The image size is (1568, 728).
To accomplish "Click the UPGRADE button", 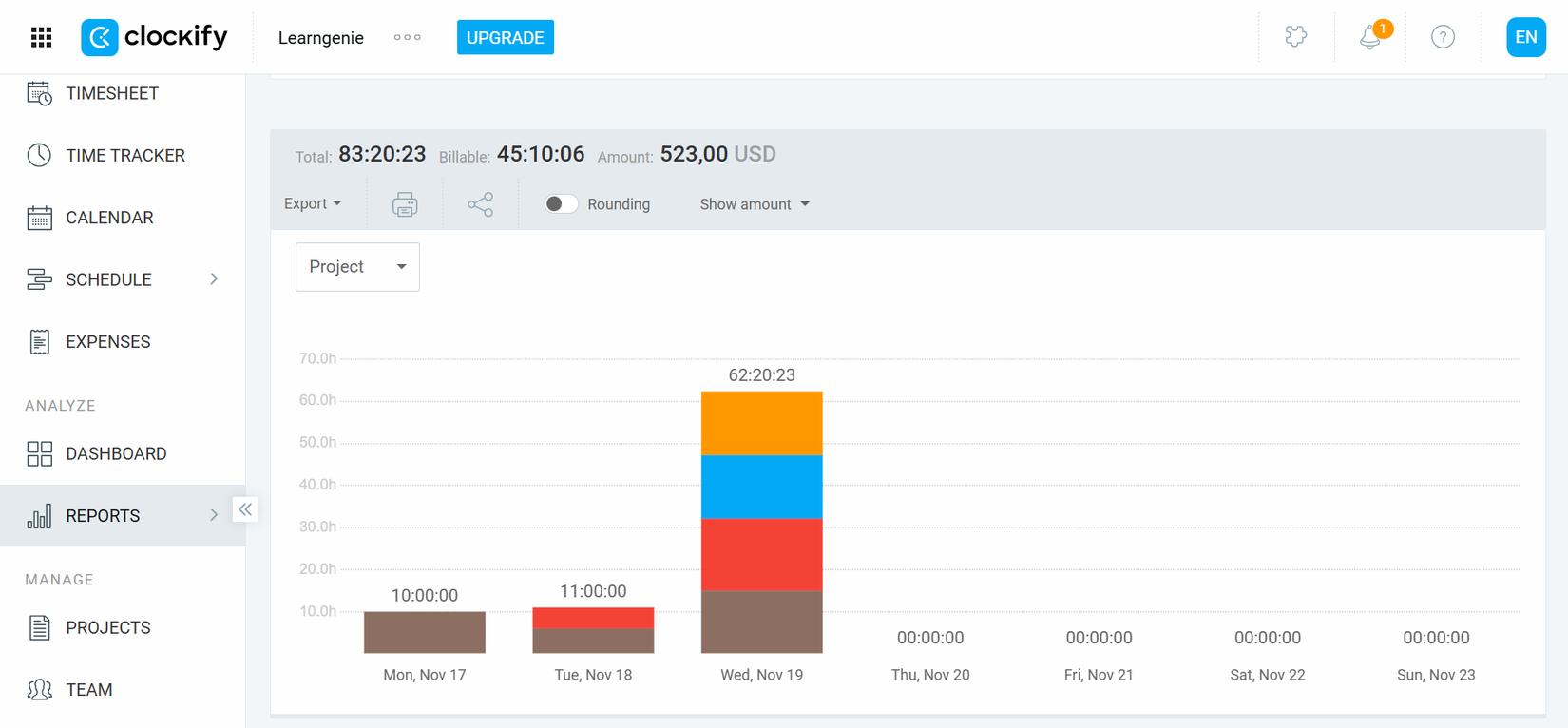I will (505, 38).
